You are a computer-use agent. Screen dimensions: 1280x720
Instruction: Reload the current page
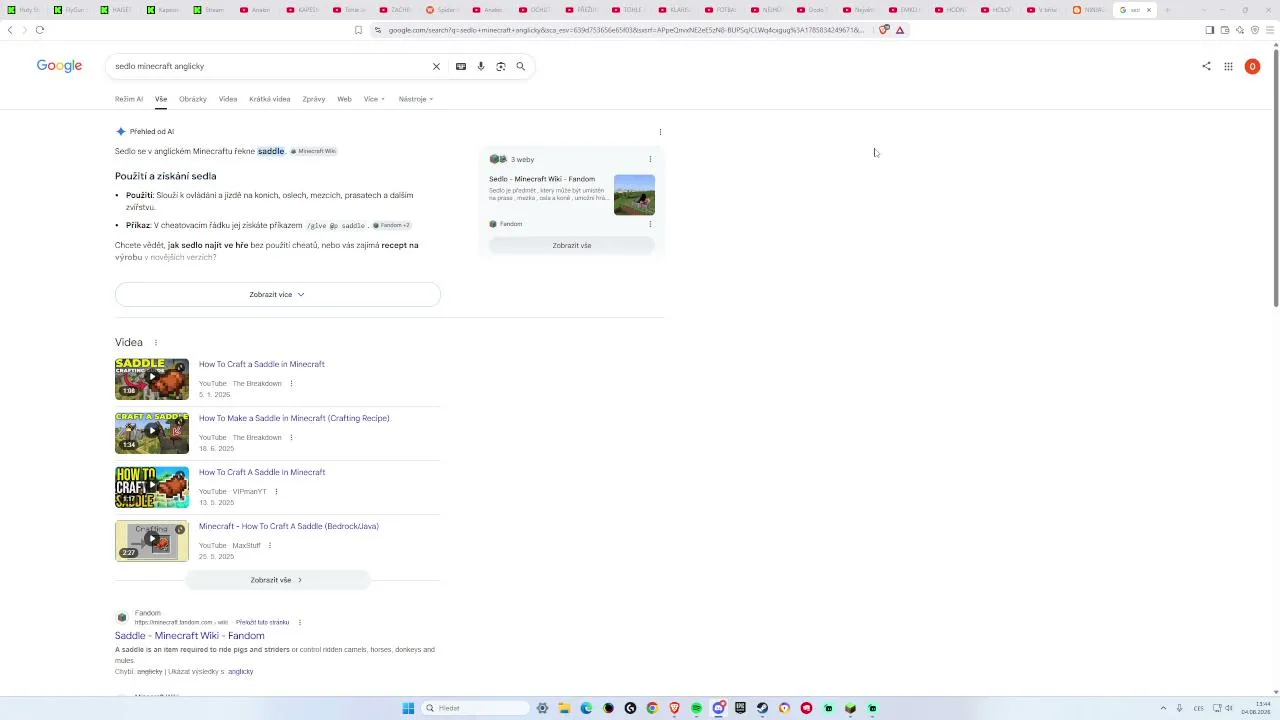[x=40, y=30]
